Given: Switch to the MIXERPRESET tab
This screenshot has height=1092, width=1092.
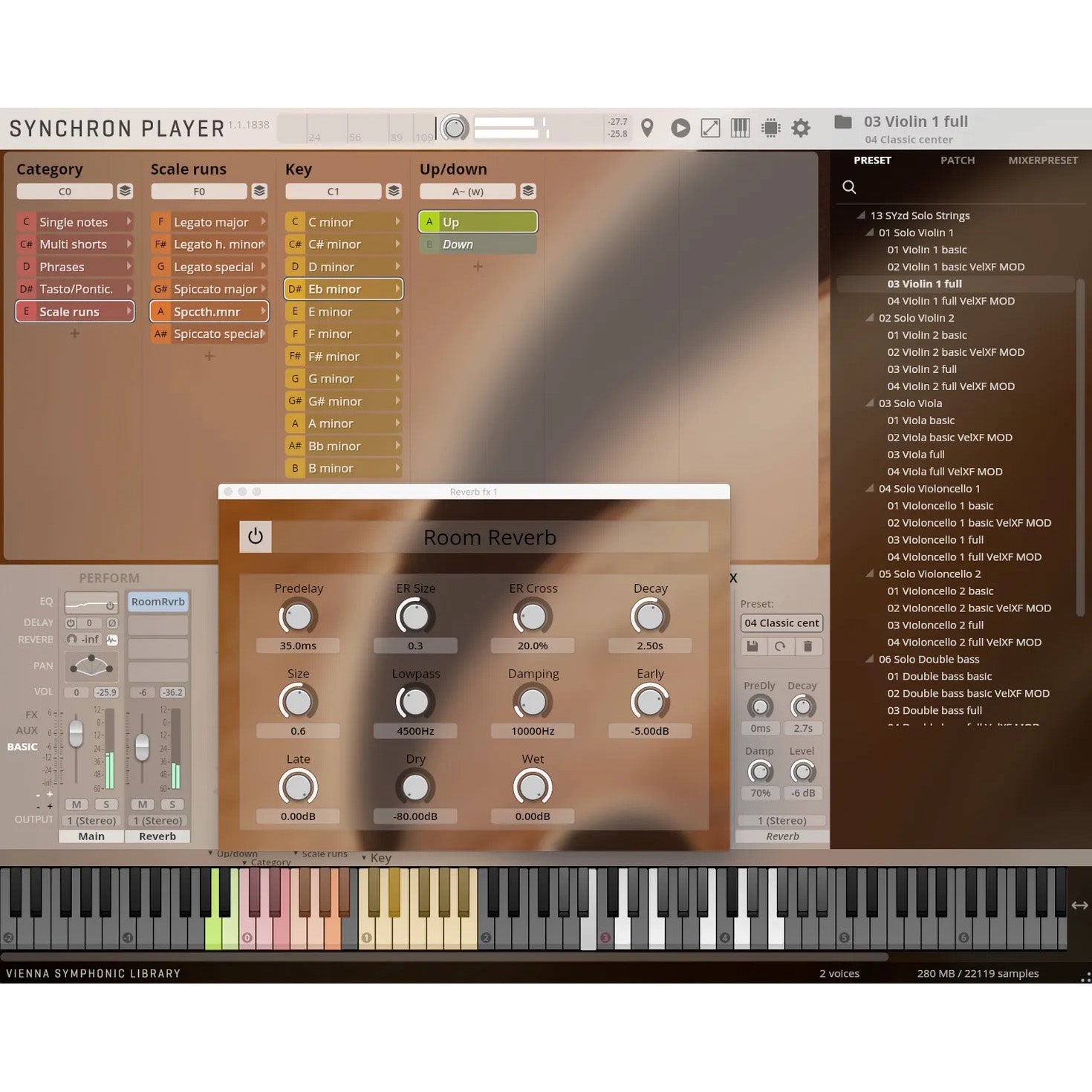Looking at the screenshot, I should (1042, 160).
